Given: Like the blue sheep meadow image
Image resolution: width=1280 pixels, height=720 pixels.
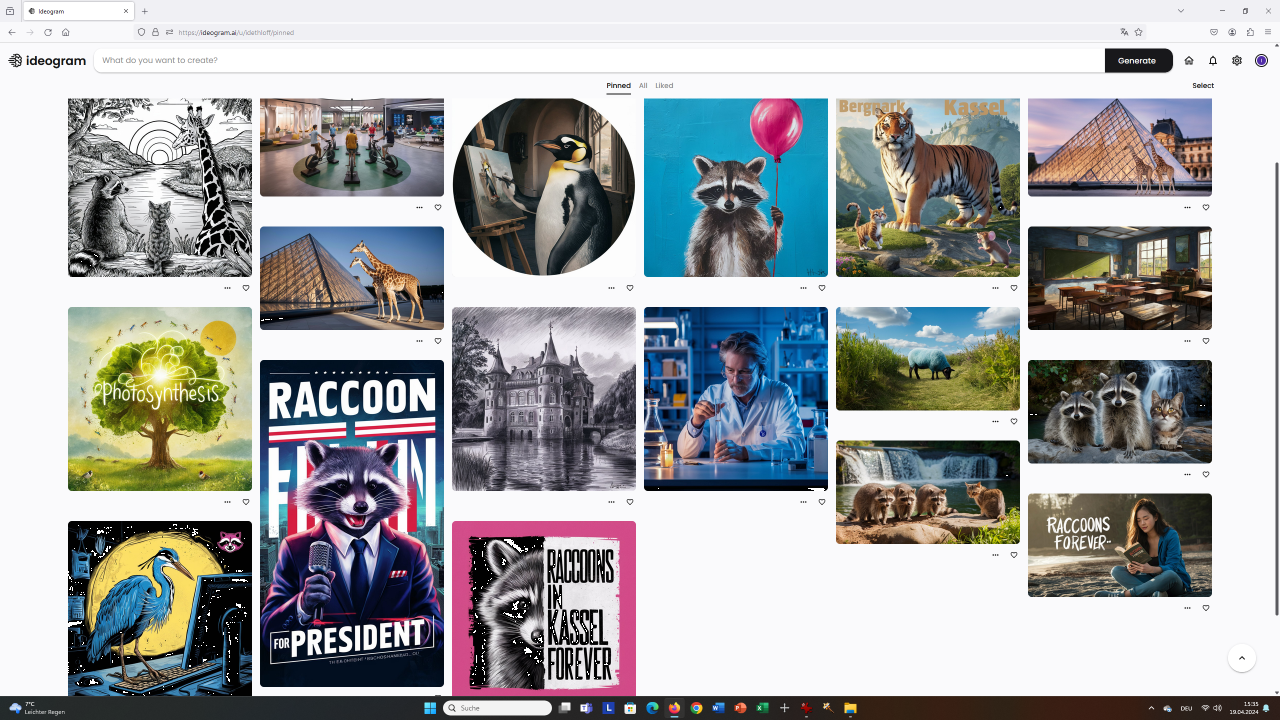Looking at the screenshot, I should (1014, 422).
